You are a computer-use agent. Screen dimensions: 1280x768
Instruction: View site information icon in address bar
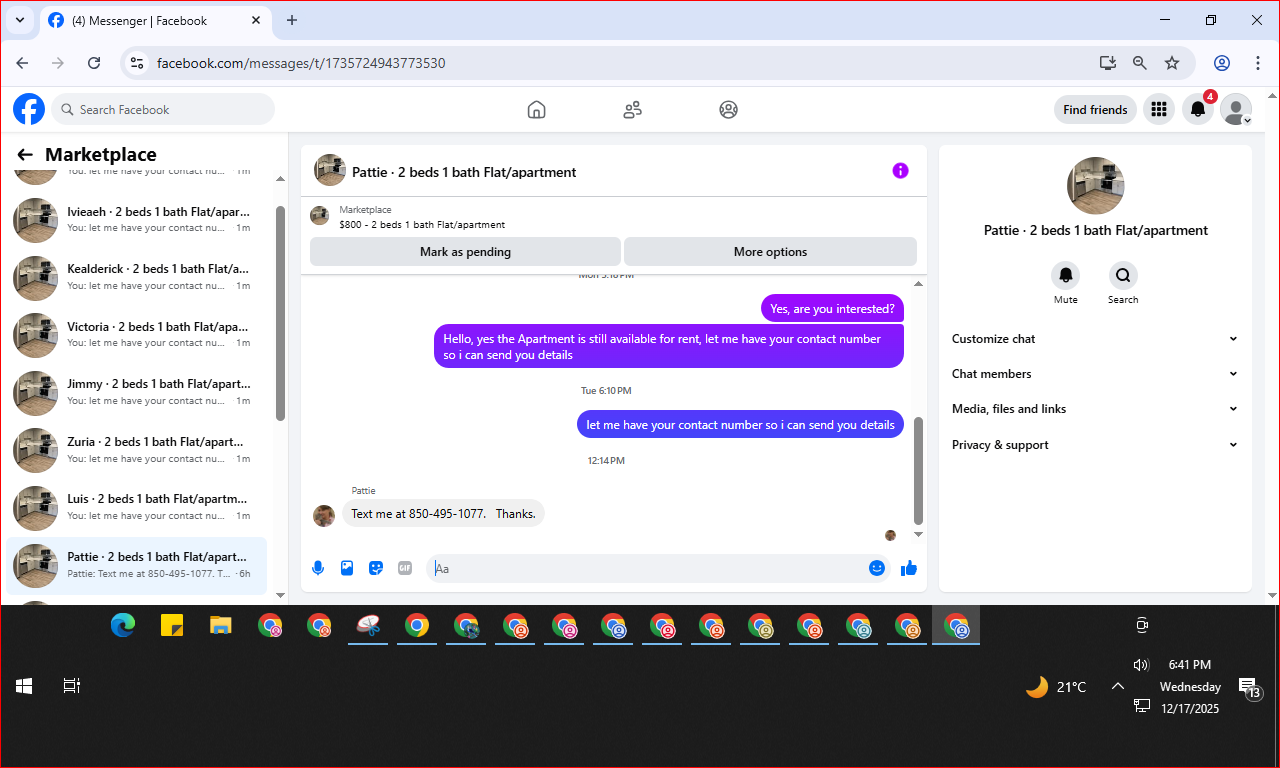pyautogui.click(x=138, y=63)
